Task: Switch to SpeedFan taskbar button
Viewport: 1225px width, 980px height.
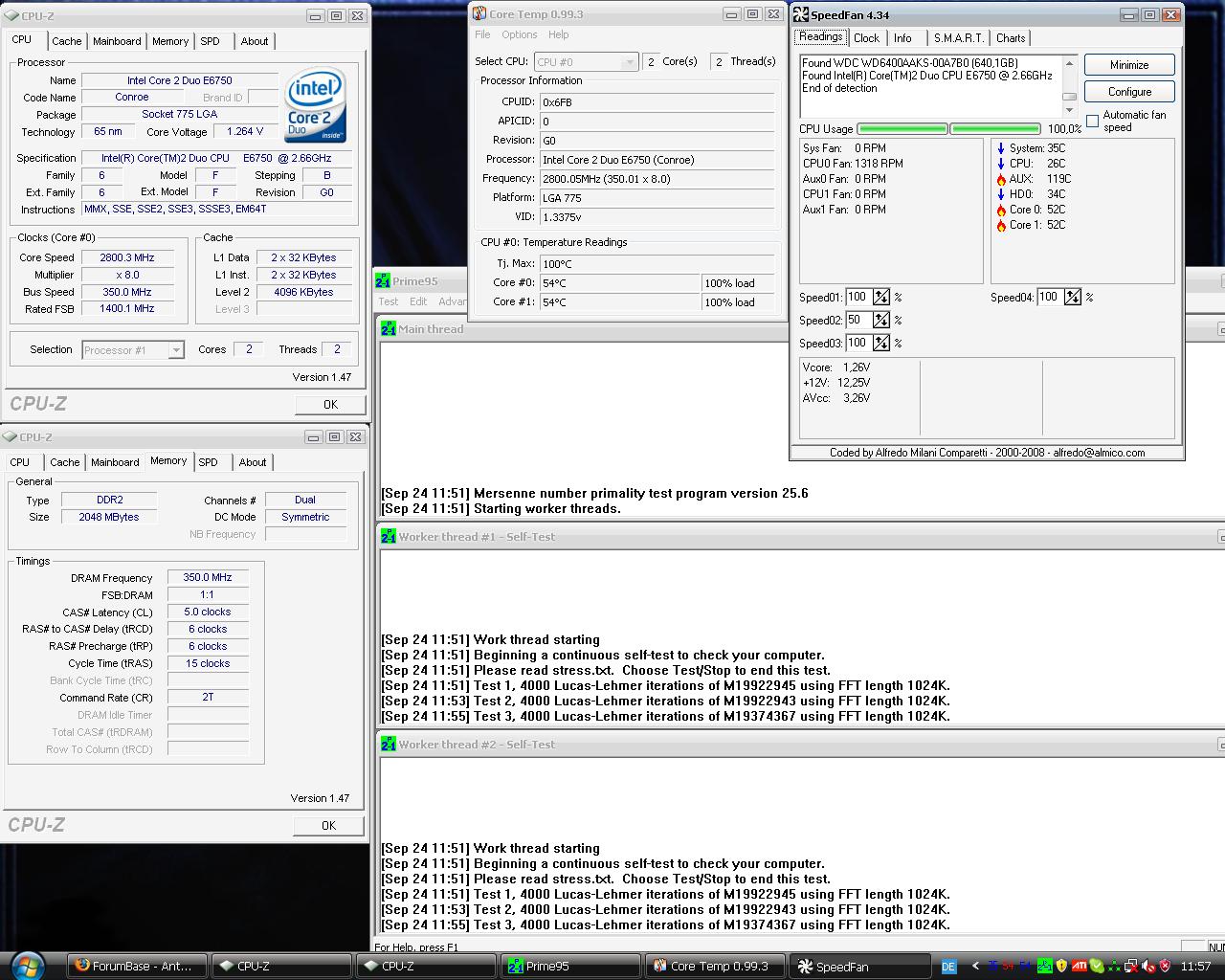Action: pos(859,966)
